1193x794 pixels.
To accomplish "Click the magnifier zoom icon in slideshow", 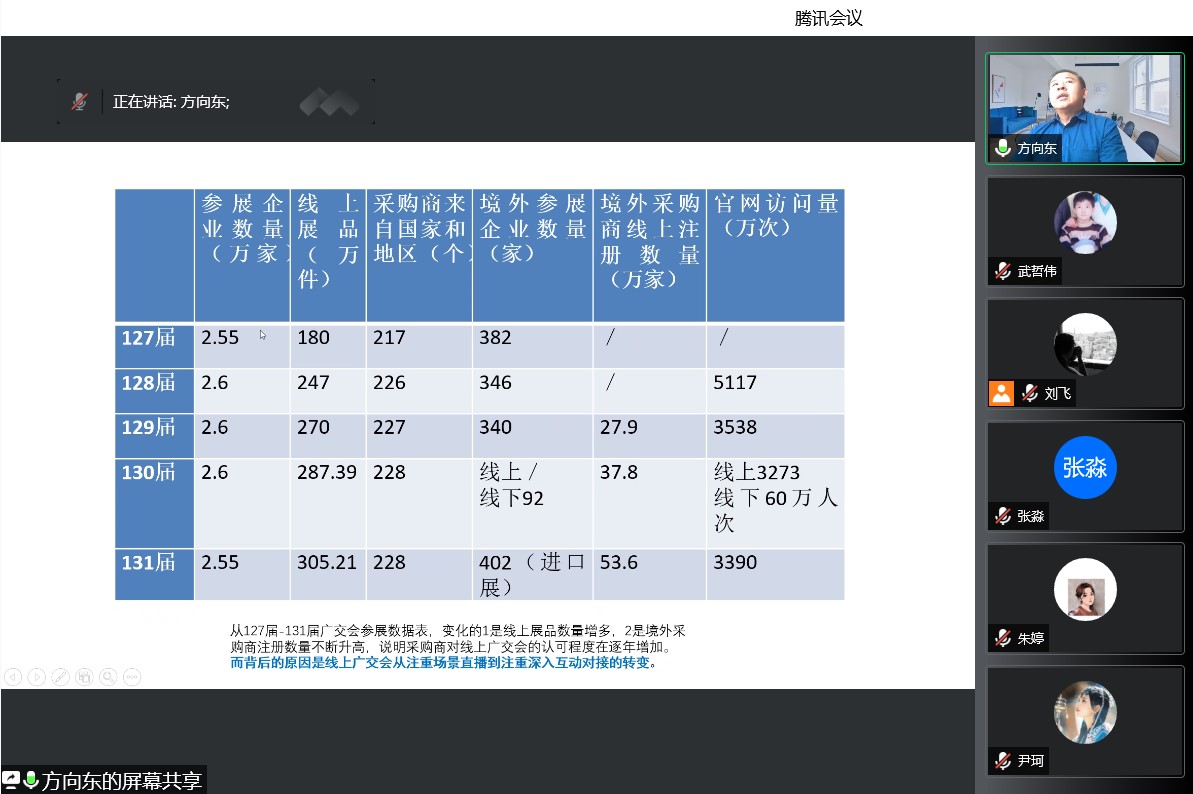I will [108, 677].
